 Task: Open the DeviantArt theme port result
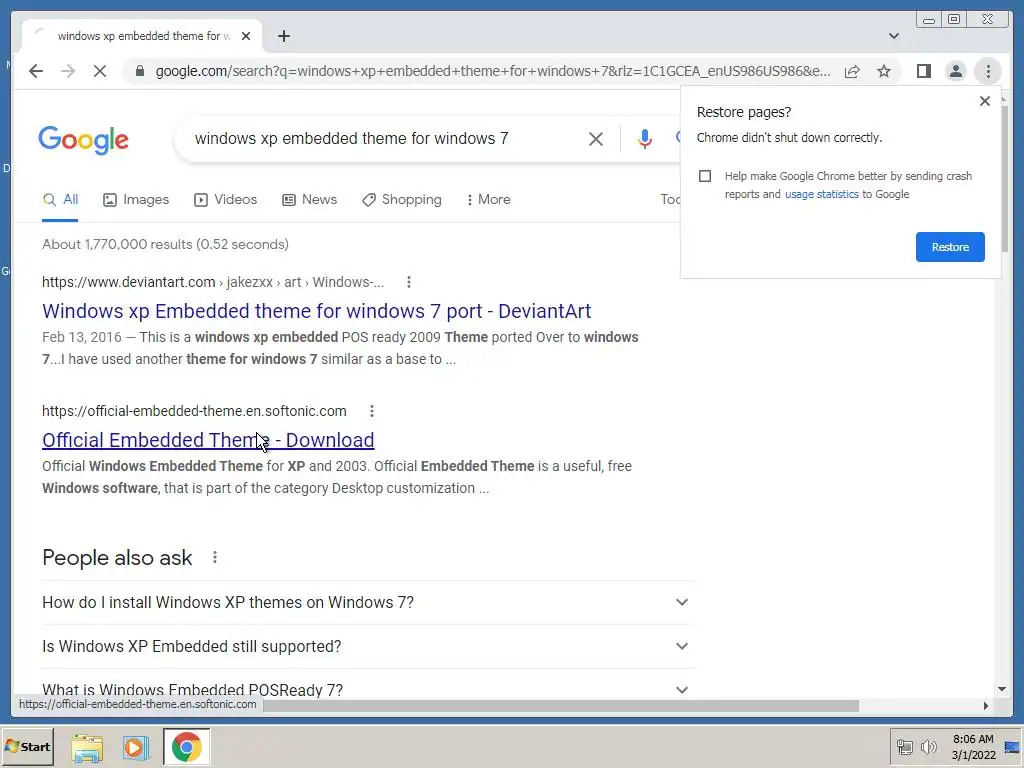click(x=317, y=311)
